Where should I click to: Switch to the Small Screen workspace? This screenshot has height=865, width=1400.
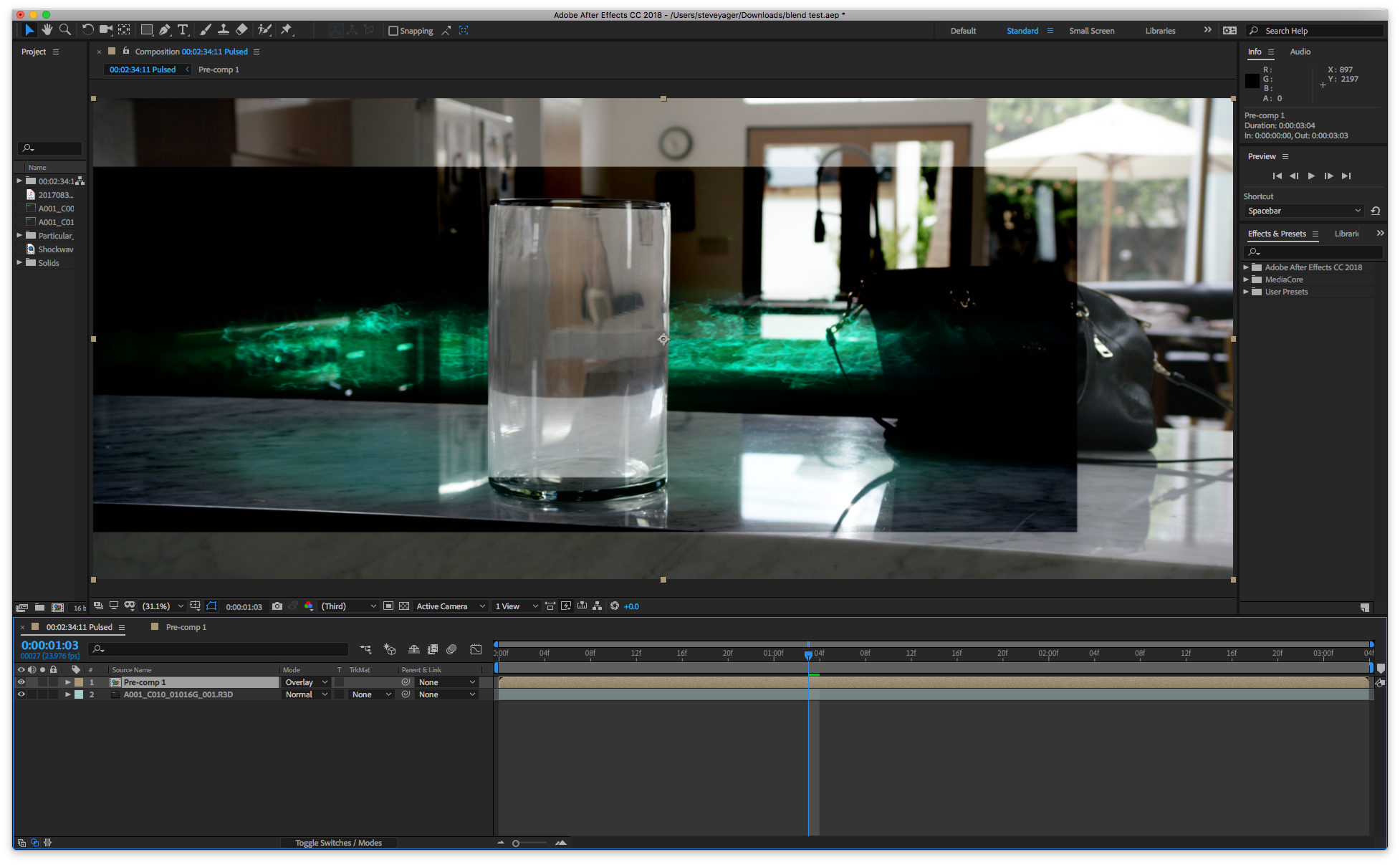(1091, 31)
